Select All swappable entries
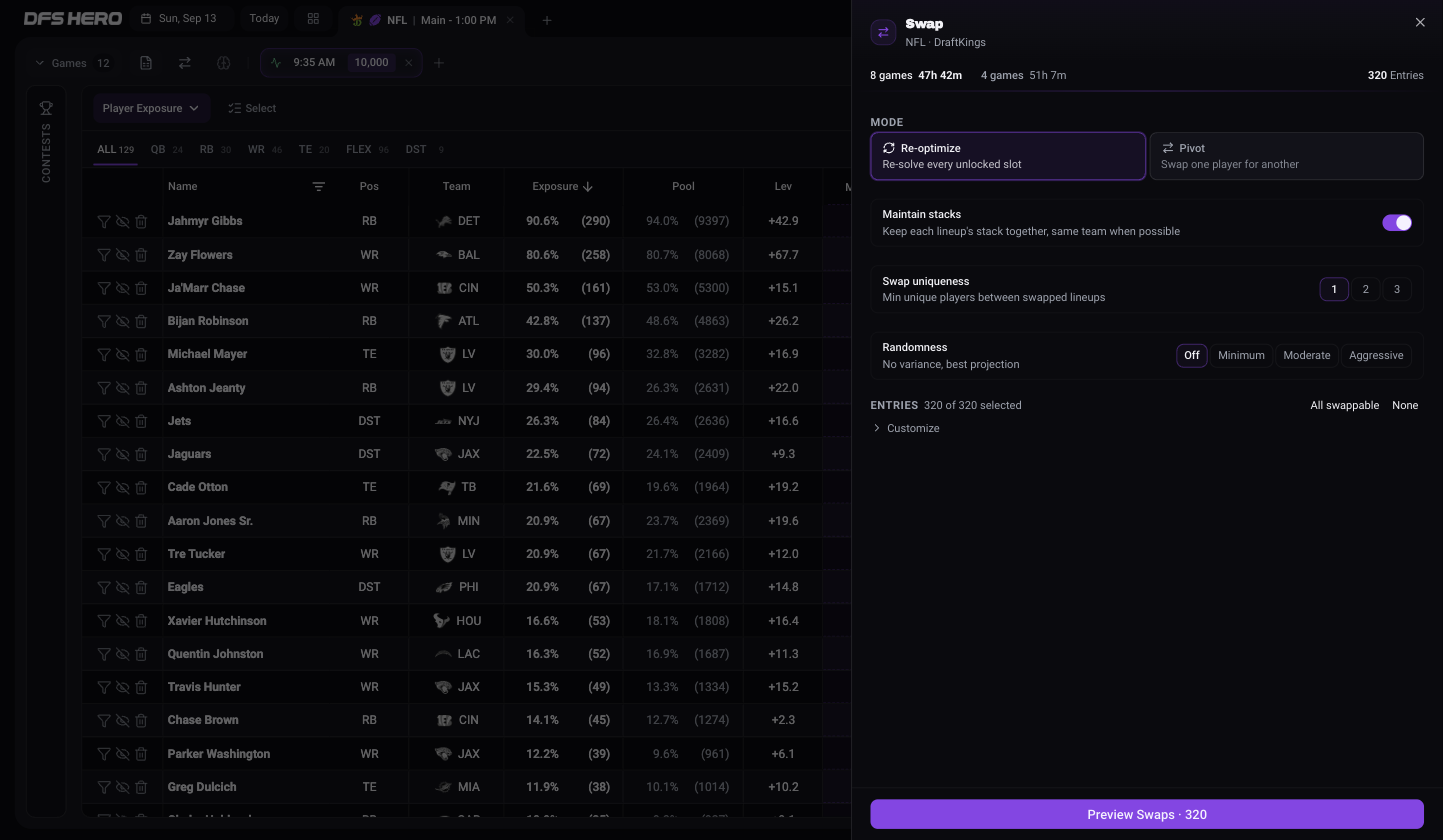1443x840 pixels. pos(1344,405)
